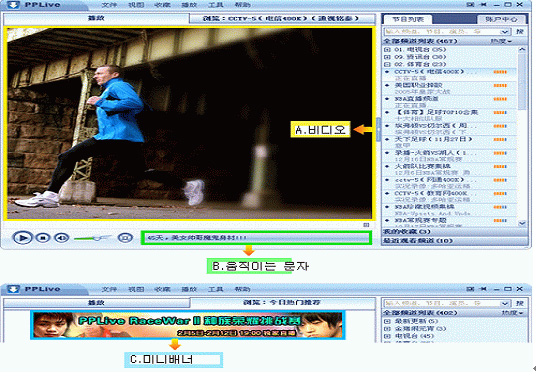The height and width of the screenshot is (380, 536).
Task: Select the CCTV-5 (电信400K) channel entry
Action: (451, 74)
